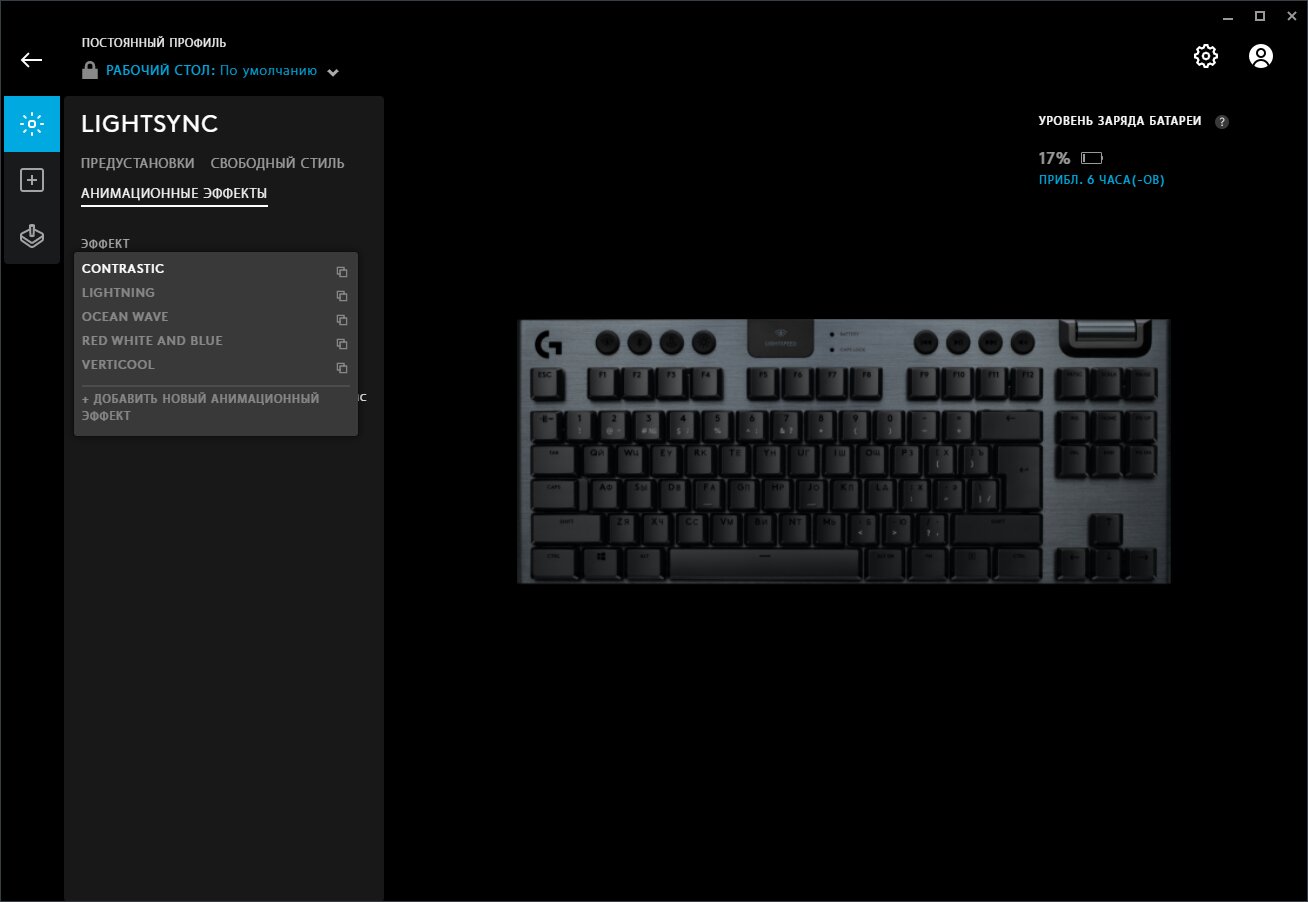
Task: Click the duplicate icon next to LIGHTNING
Action: pos(342,296)
